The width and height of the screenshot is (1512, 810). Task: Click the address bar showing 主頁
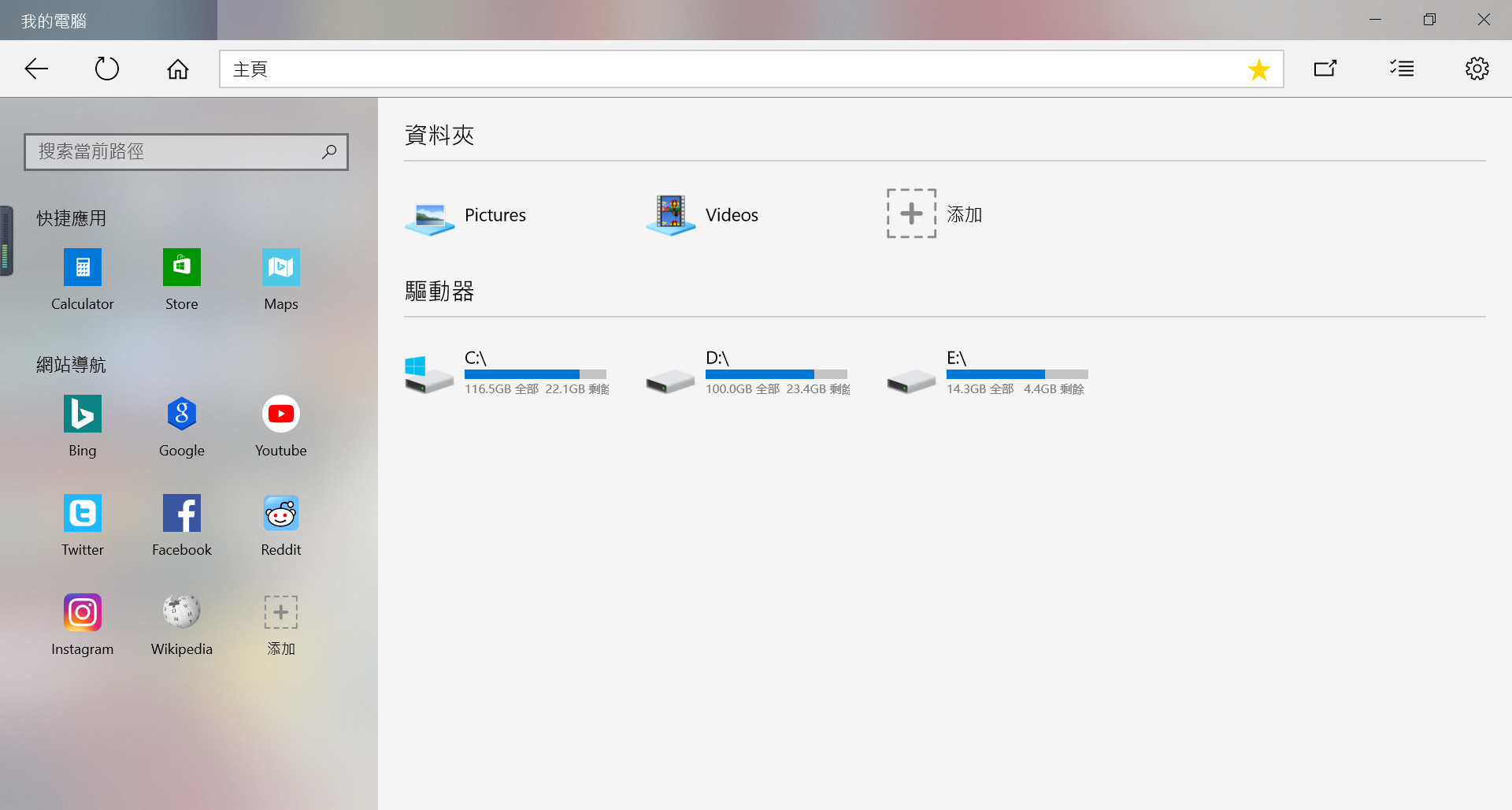[751, 69]
